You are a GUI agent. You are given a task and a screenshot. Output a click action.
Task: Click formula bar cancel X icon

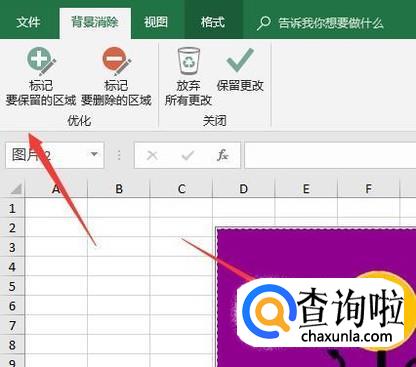coord(152,155)
